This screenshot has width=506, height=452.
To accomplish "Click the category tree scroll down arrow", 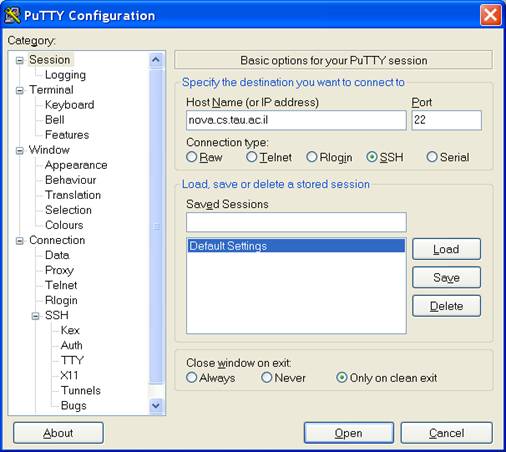I will tap(156, 406).
